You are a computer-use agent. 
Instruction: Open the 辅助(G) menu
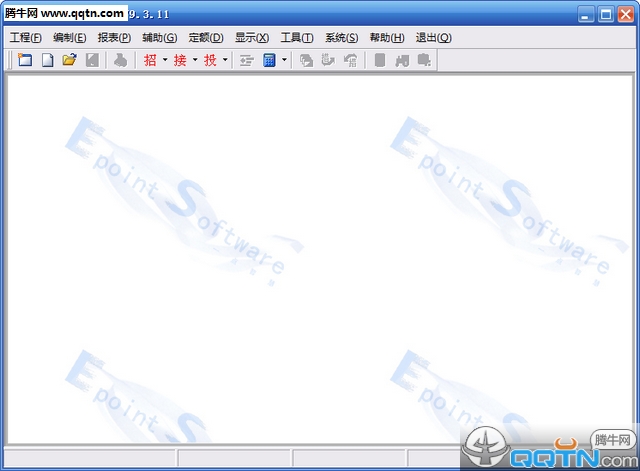[x=160, y=38]
